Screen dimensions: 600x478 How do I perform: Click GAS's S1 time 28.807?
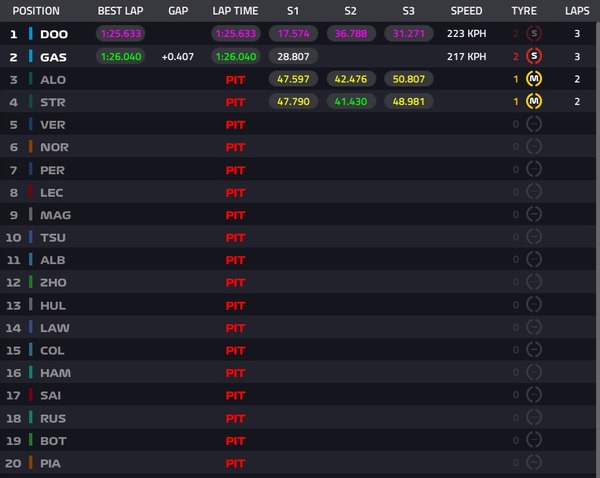pyautogui.click(x=293, y=57)
